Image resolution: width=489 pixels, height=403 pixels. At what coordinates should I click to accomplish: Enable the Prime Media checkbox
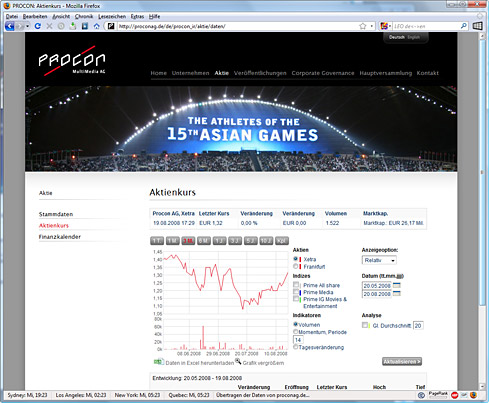(296, 292)
